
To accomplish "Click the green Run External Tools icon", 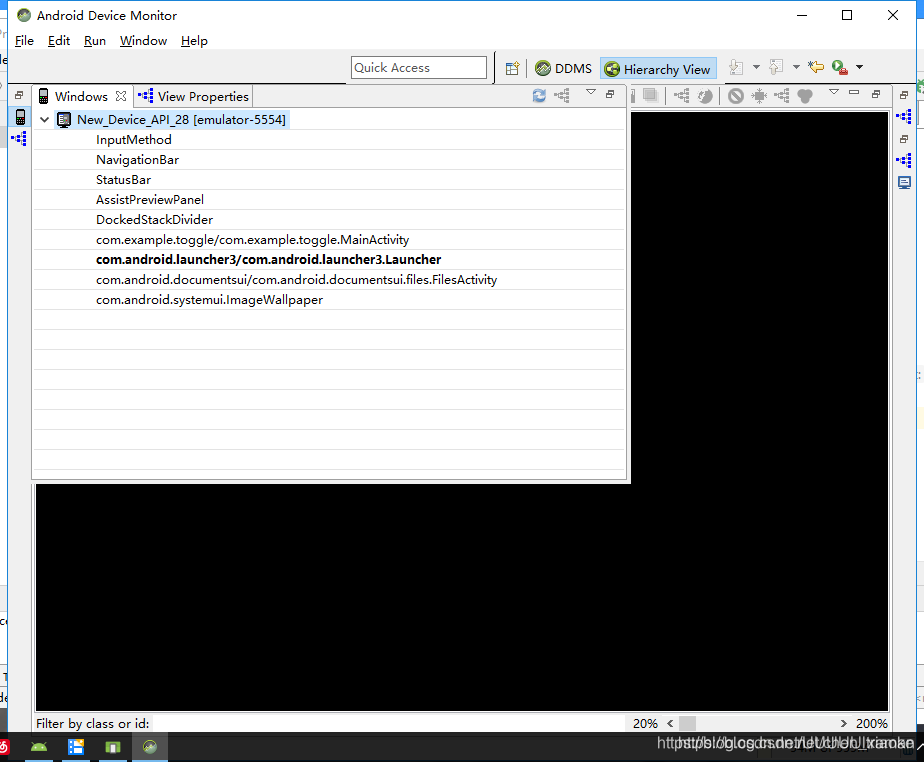I will click(839, 67).
